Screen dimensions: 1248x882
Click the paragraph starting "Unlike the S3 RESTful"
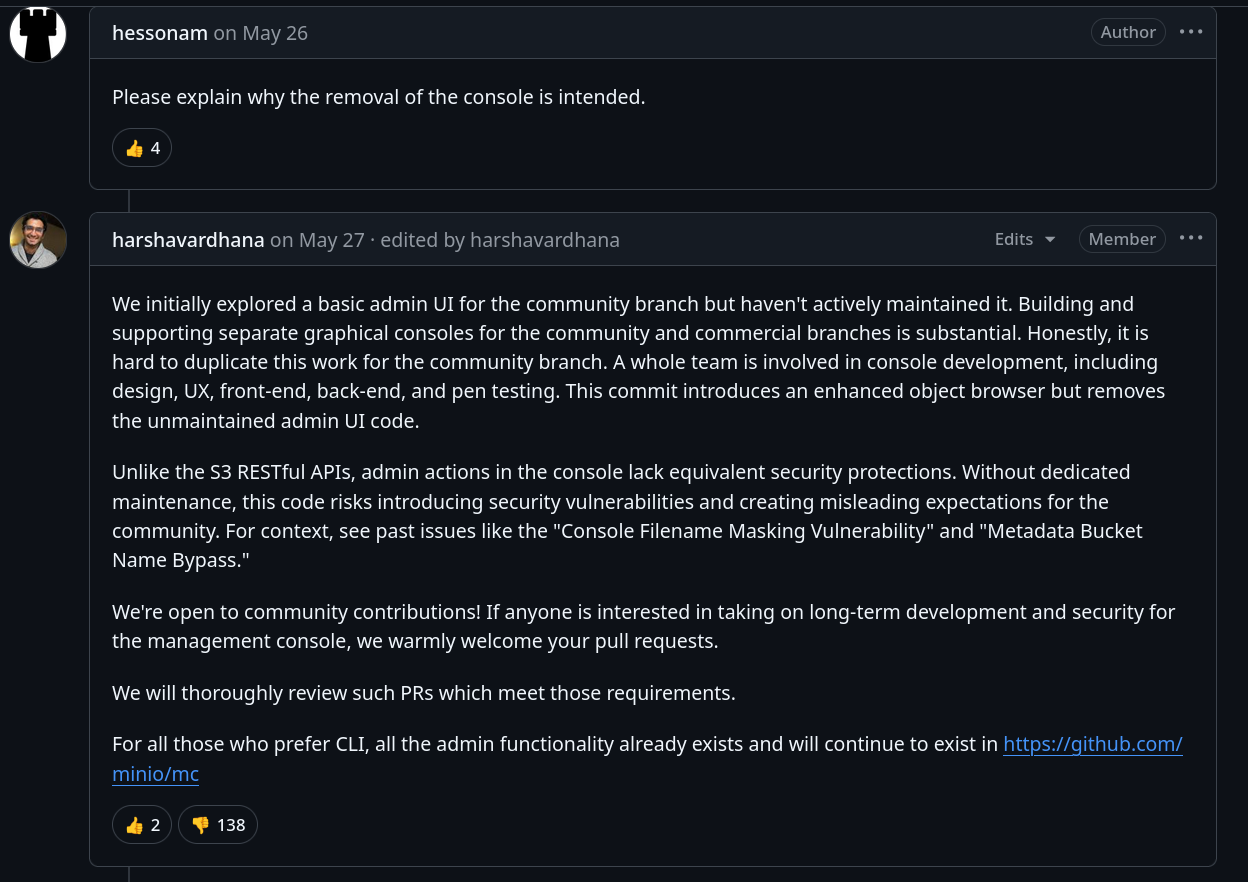620,516
